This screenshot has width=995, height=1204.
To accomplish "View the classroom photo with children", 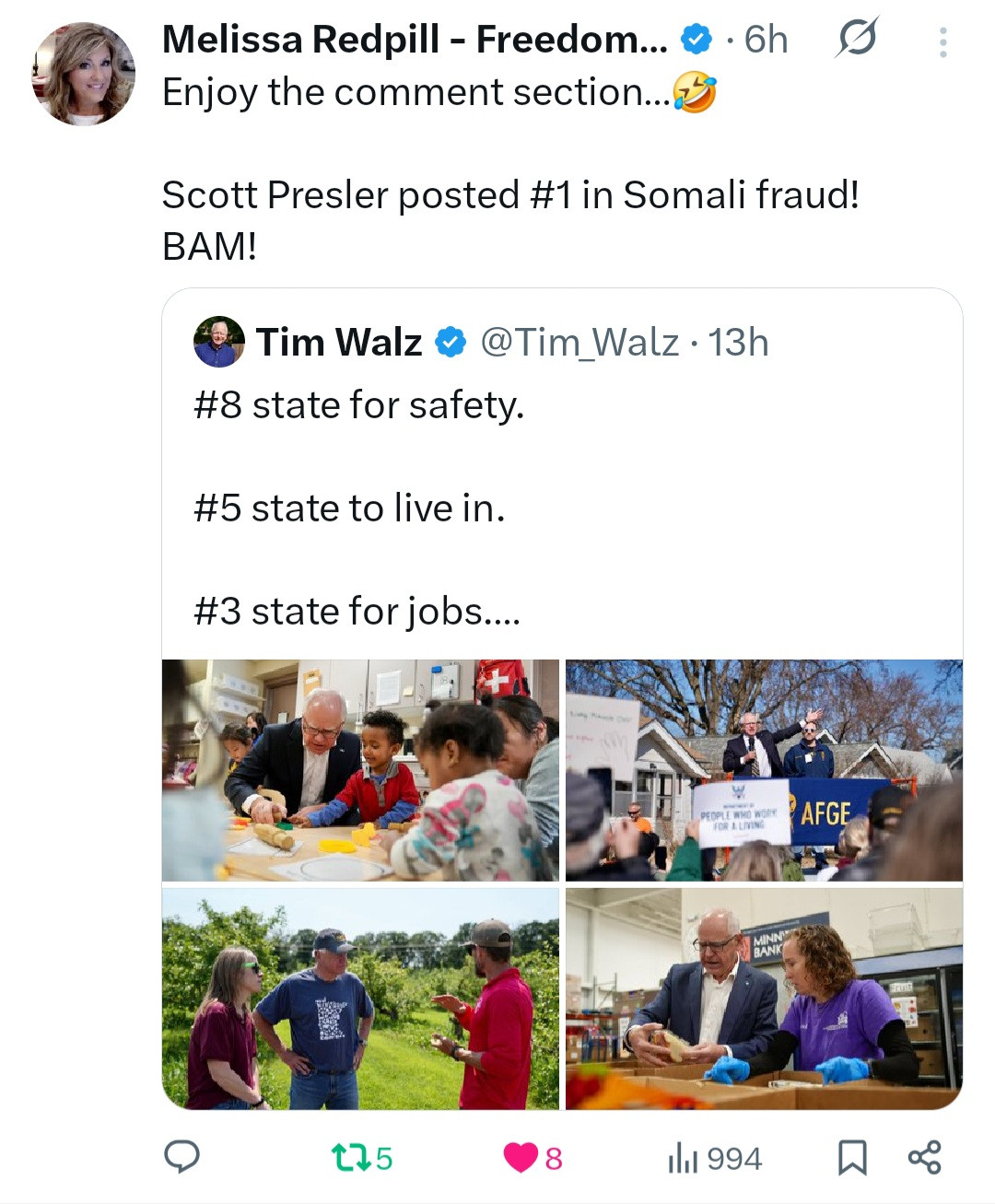I will coord(360,770).
